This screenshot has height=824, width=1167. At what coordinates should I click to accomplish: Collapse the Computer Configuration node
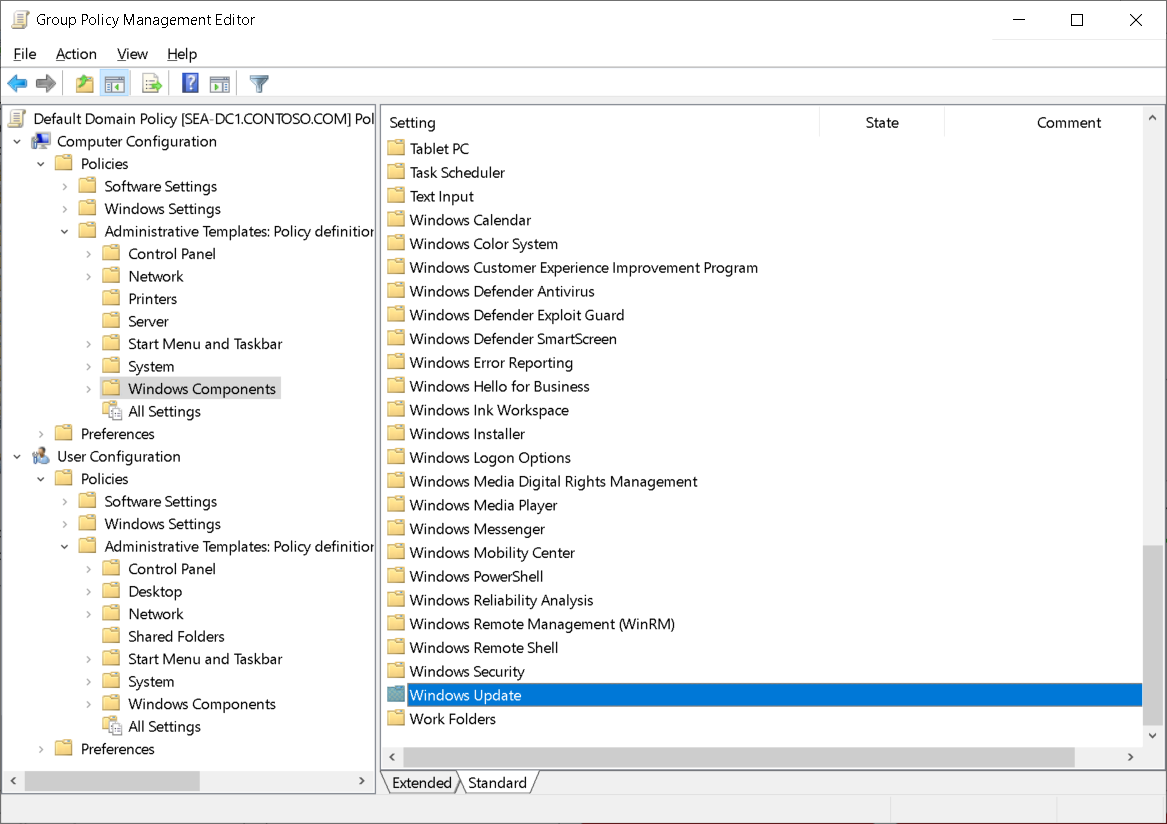[x=17, y=141]
